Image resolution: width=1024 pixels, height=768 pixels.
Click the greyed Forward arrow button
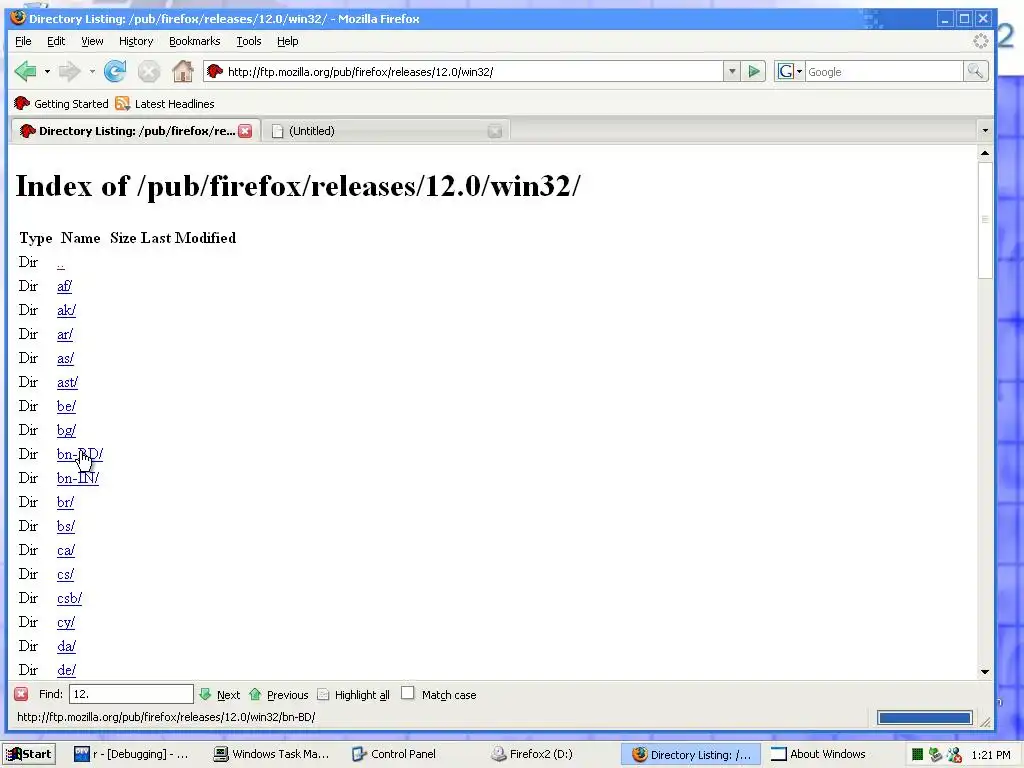click(69, 71)
